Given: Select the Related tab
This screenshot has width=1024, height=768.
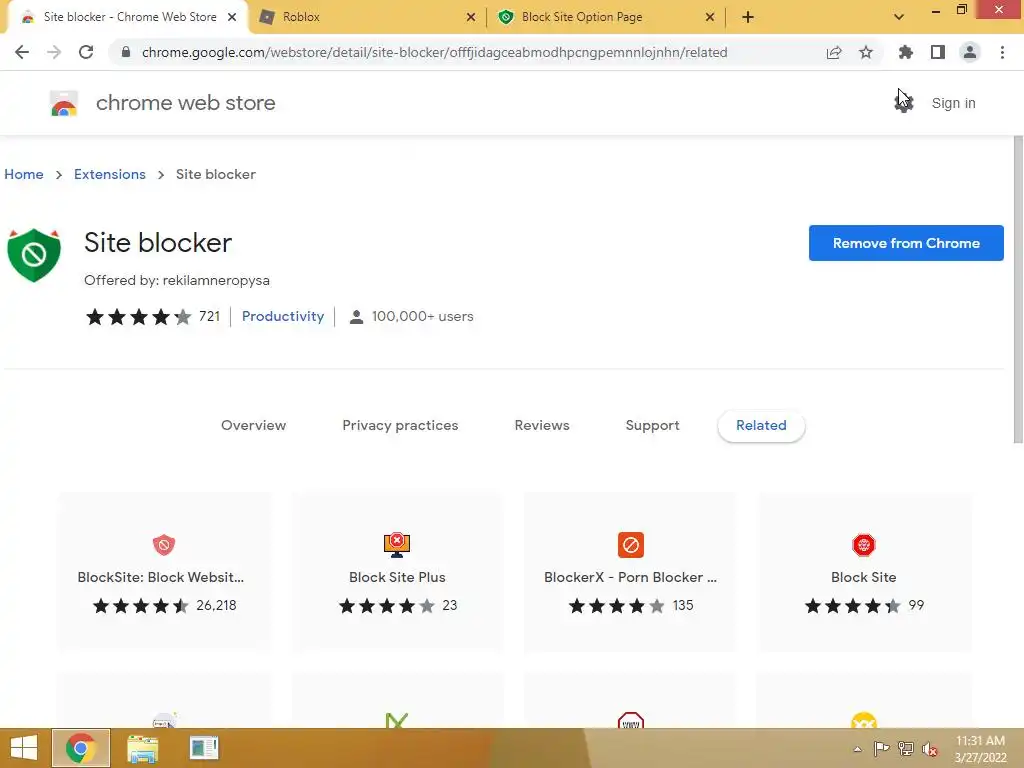Looking at the screenshot, I should tap(761, 426).
